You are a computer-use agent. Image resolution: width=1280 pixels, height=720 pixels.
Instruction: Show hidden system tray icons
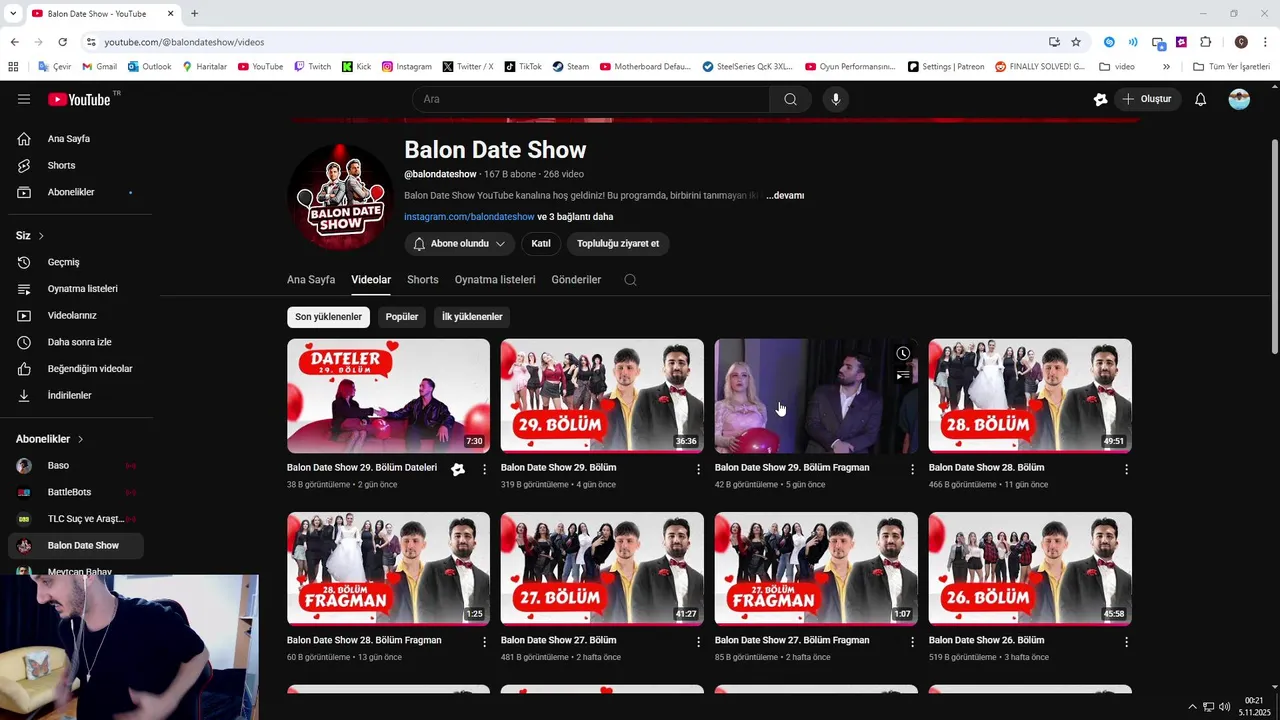click(1192, 706)
